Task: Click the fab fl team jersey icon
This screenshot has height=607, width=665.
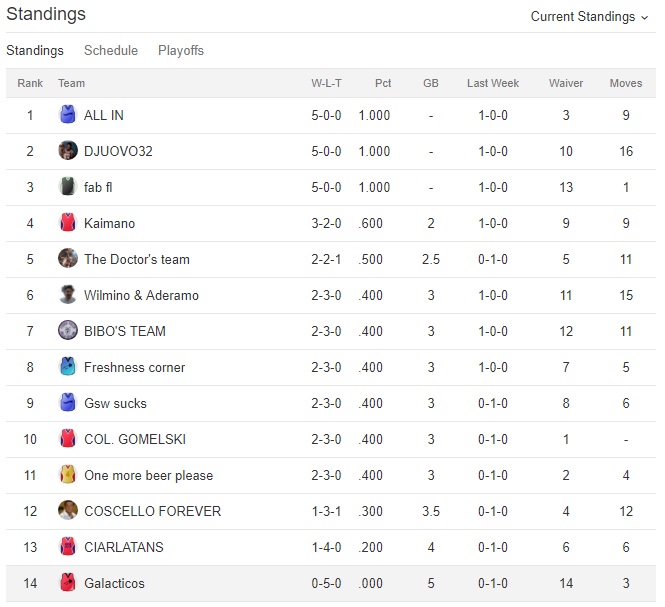Action: pos(68,187)
